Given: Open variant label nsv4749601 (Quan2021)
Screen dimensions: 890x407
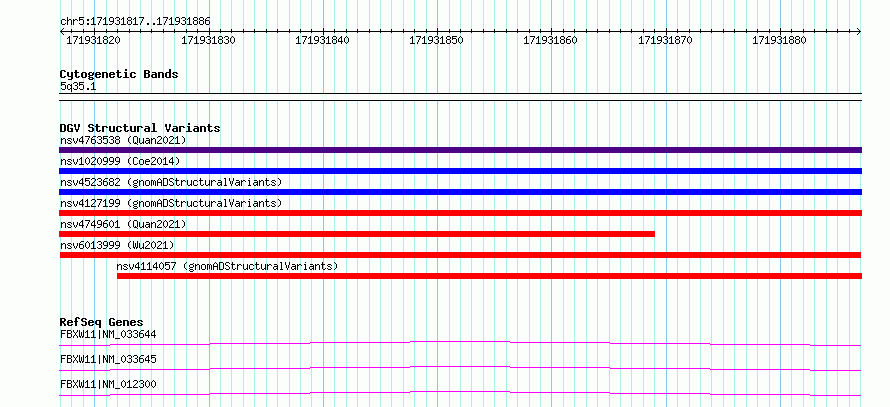Looking at the screenshot, I should [x=123, y=224].
